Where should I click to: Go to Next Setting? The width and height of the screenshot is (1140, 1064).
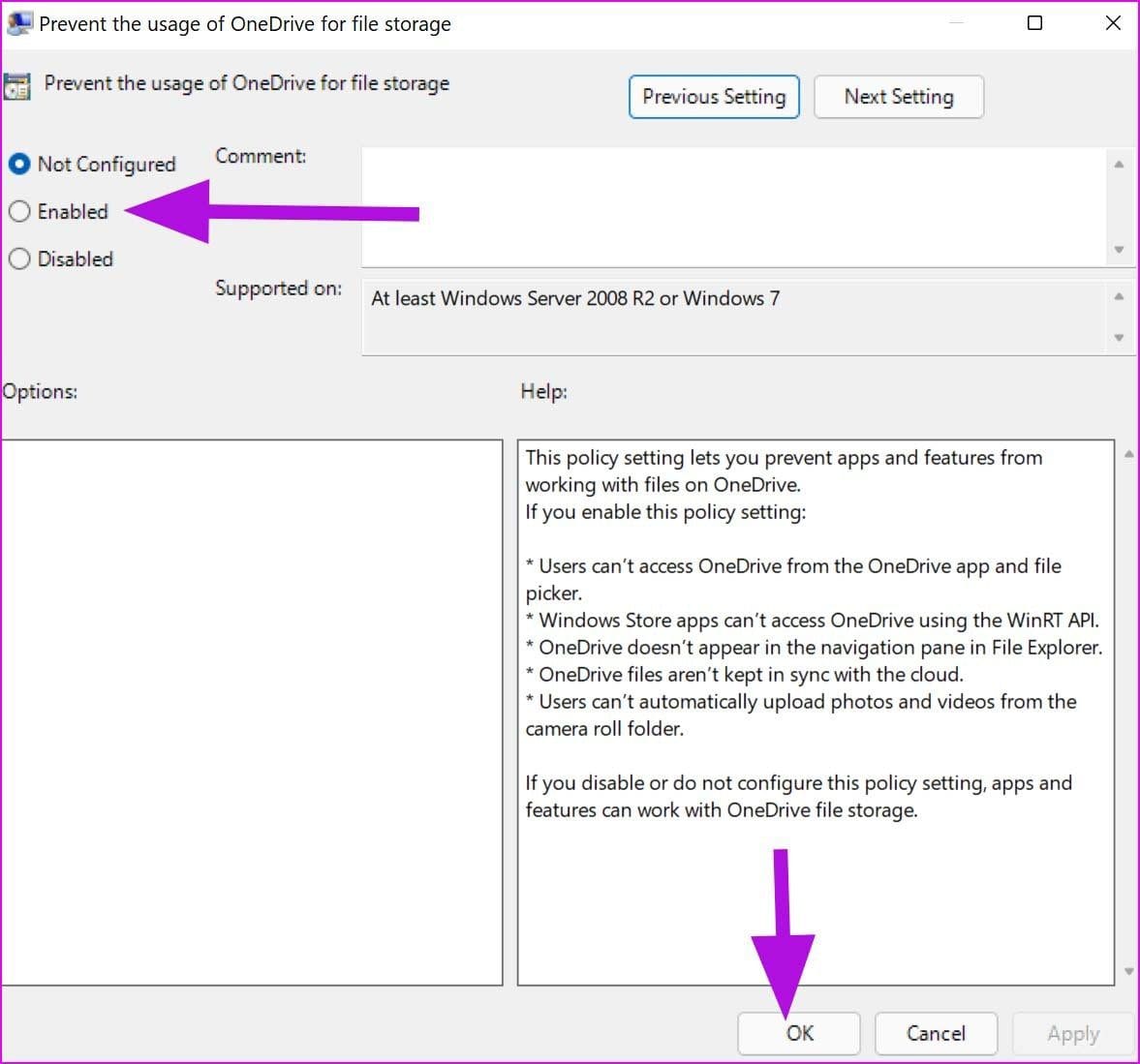coord(899,97)
